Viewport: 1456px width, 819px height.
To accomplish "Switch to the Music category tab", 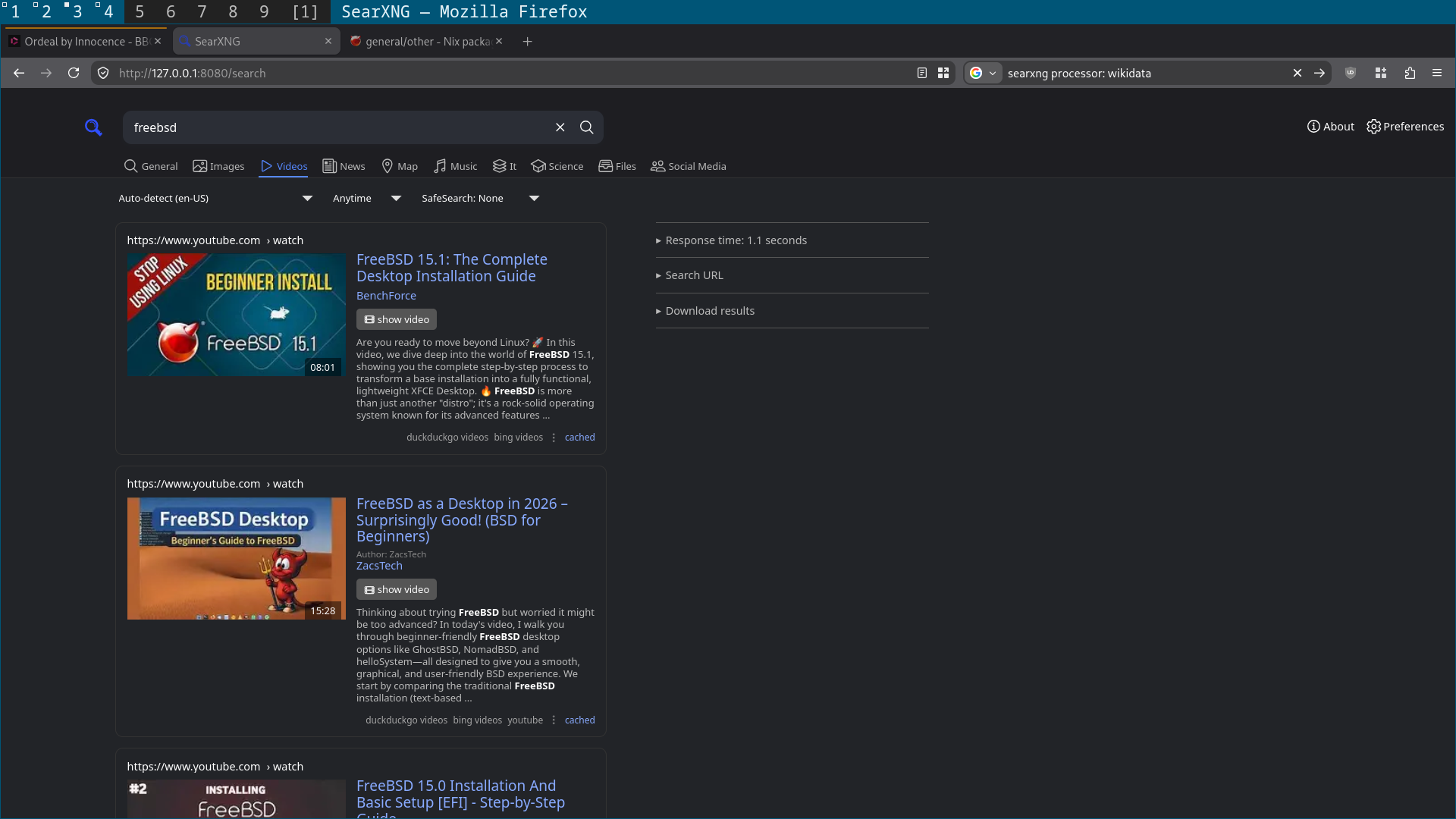I will click(456, 166).
